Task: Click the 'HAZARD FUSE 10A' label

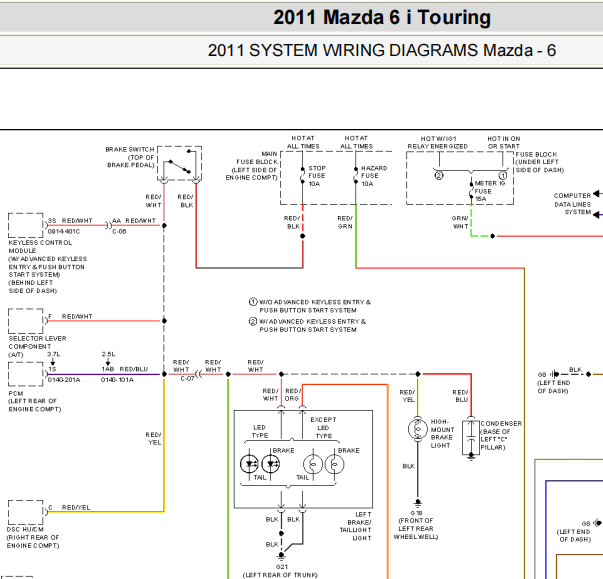Action: pos(373,176)
